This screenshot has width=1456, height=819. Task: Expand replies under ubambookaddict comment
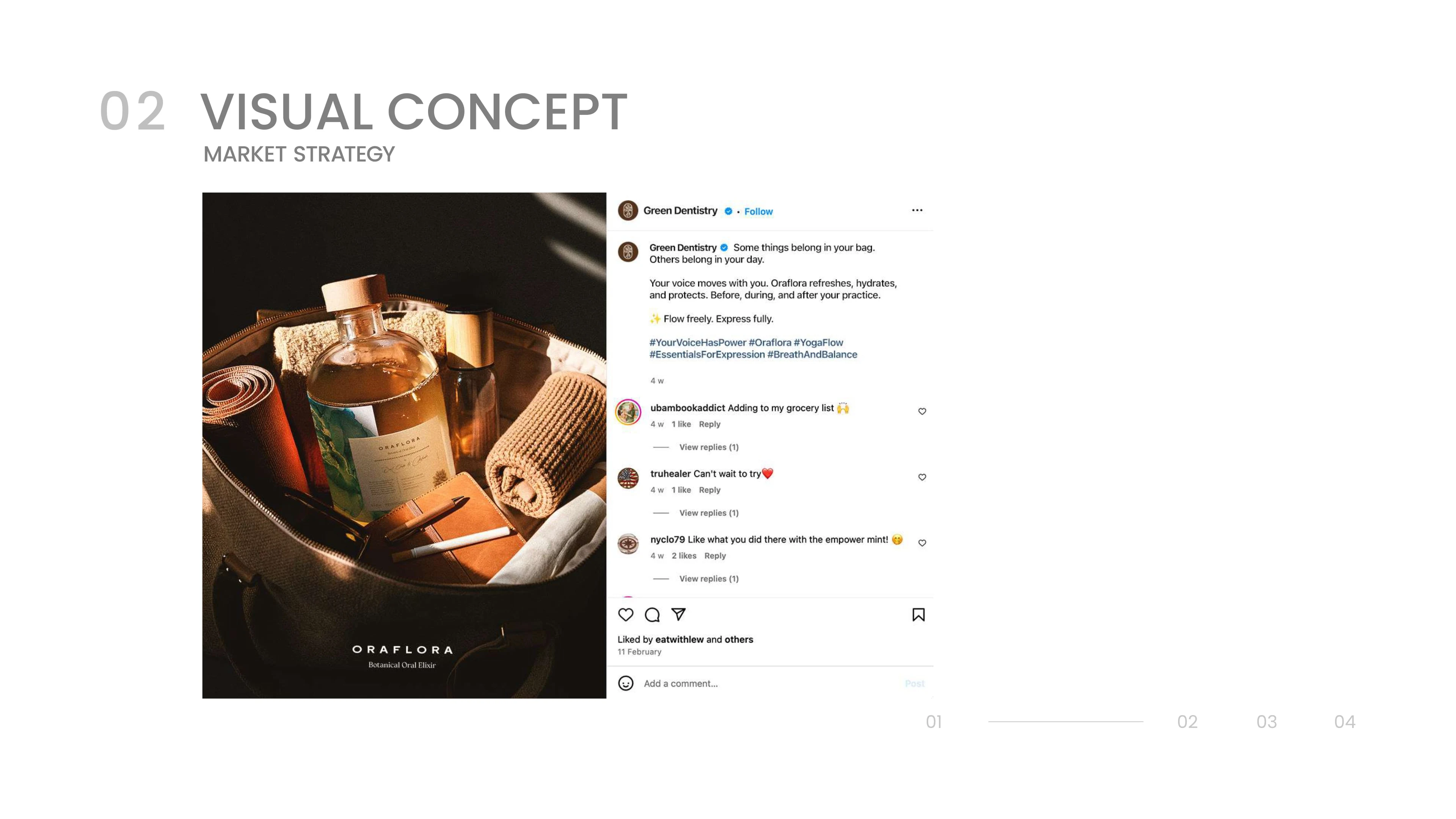point(709,447)
